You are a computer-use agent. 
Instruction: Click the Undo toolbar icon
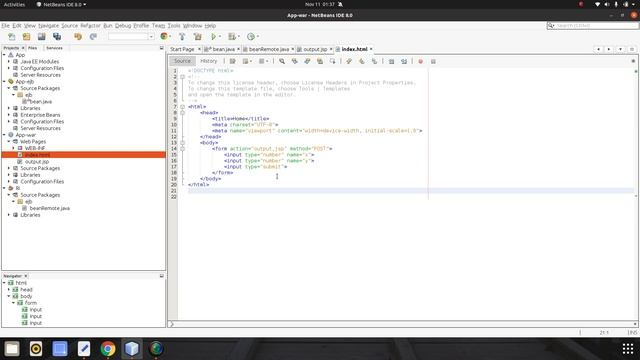[78, 37]
